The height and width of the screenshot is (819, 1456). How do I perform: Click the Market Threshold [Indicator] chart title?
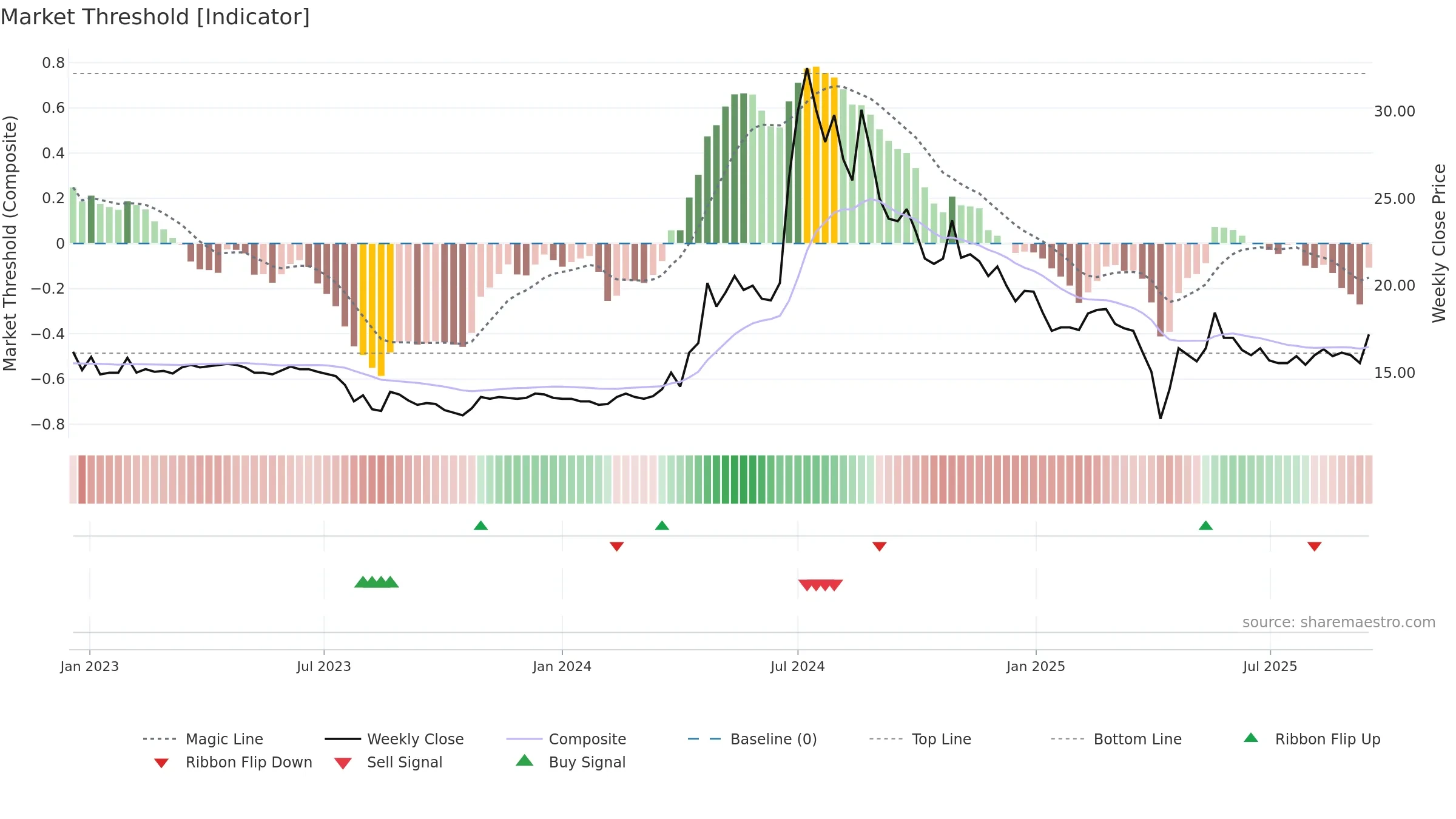click(155, 17)
